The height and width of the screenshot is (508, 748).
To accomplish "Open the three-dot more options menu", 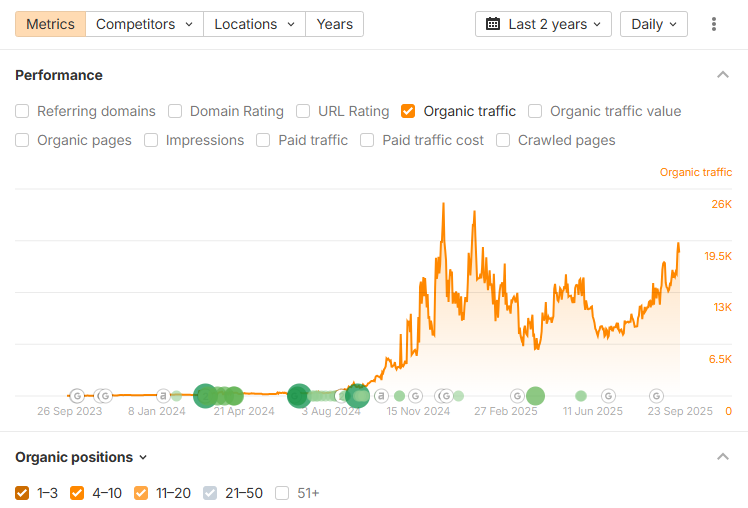I will click(x=713, y=24).
